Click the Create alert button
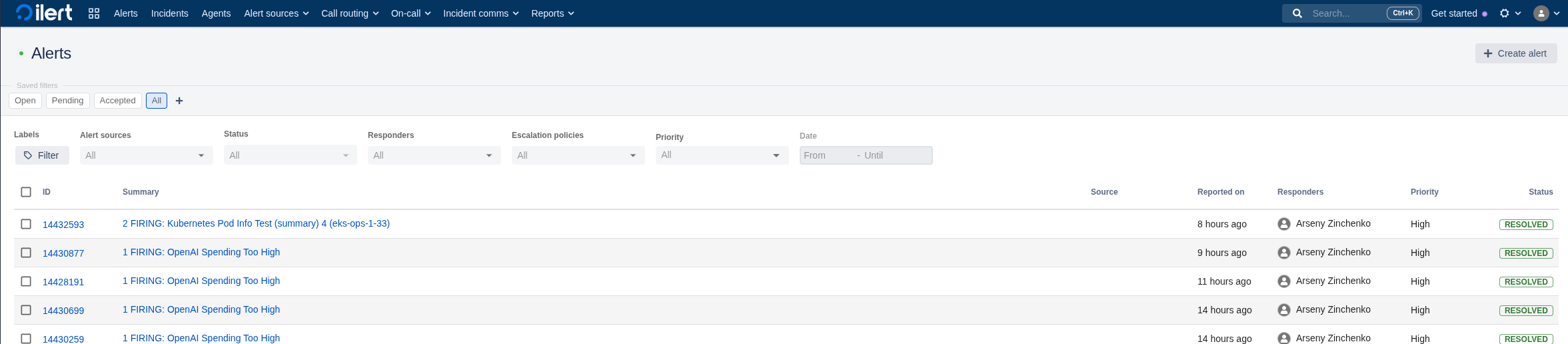Viewport: 1568px width, 344px height. pyautogui.click(x=1515, y=53)
